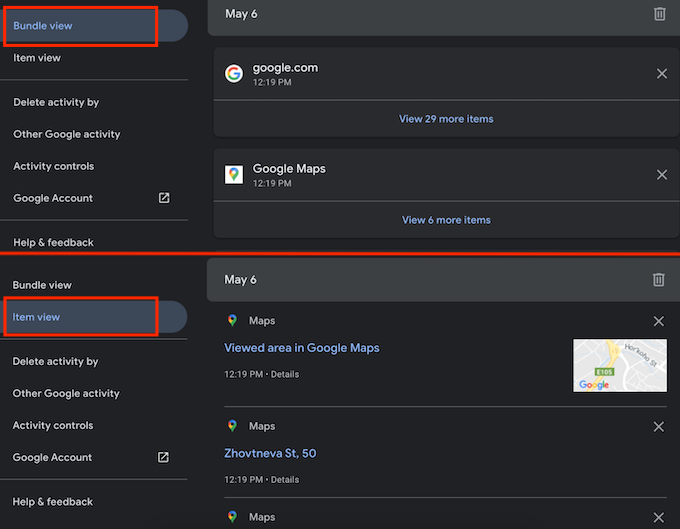Click Maps label above Zhovtneva St entry
680x529 pixels.
262,426
